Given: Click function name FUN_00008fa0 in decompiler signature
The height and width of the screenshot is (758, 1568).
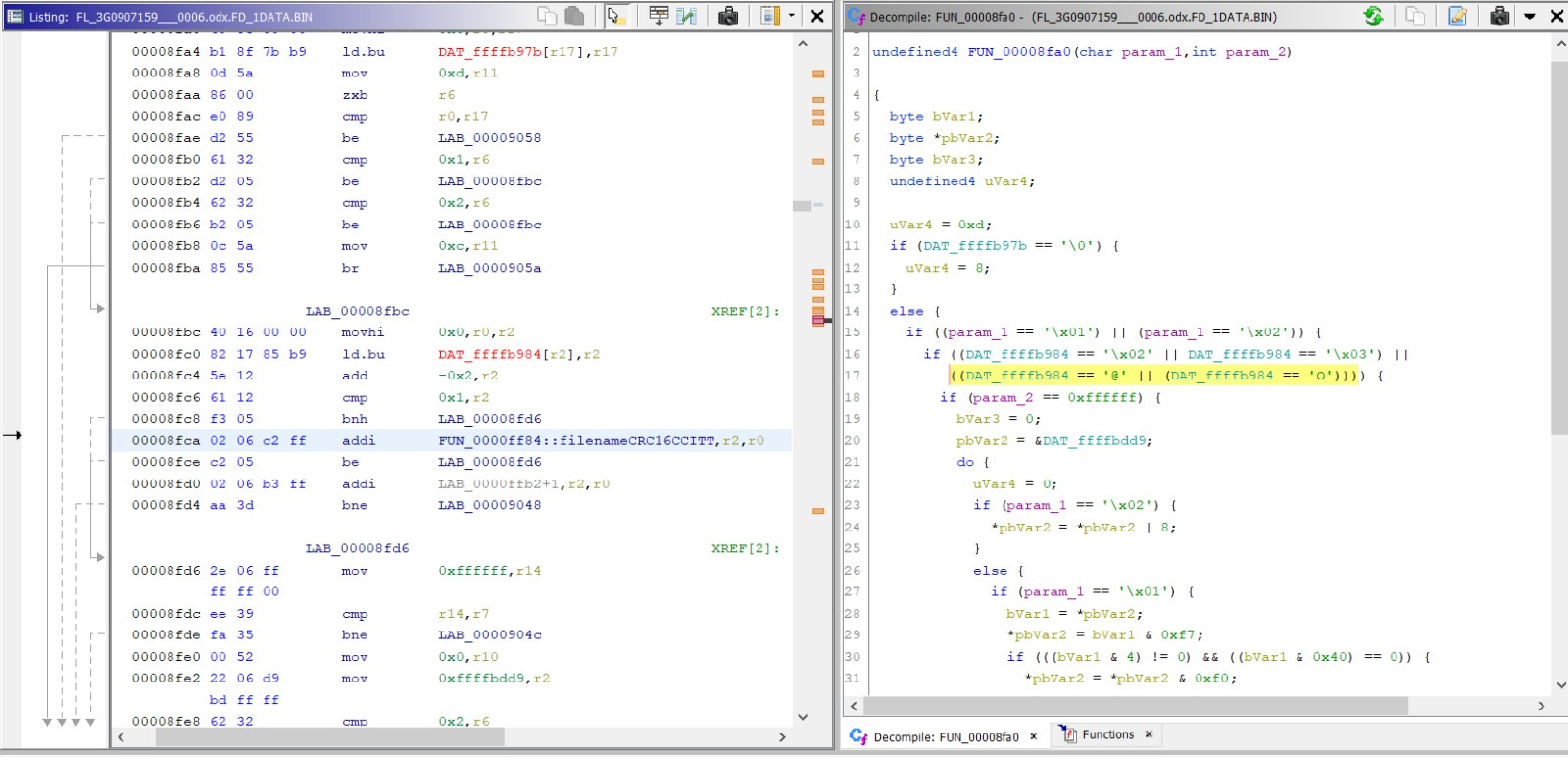Looking at the screenshot, I should coord(1020,52).
